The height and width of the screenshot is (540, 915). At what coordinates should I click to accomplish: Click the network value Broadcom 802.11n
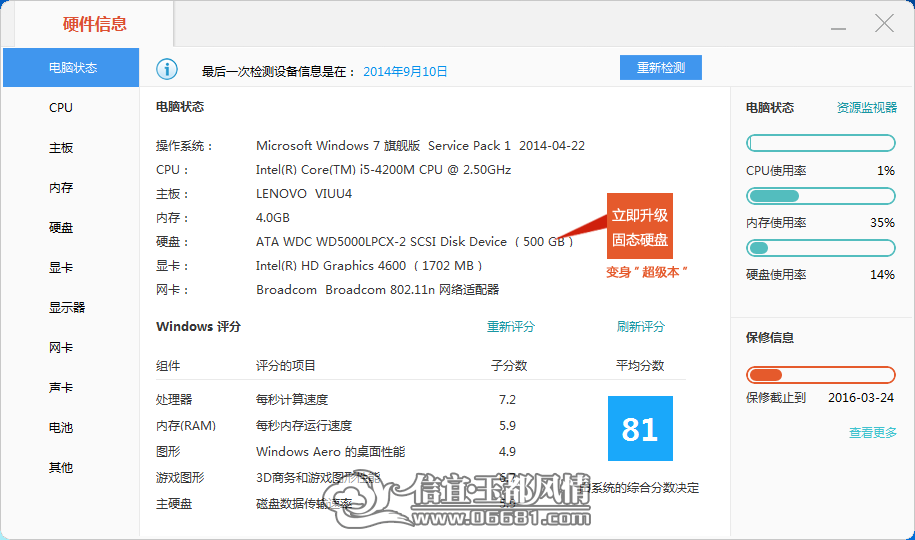[378, 290]
